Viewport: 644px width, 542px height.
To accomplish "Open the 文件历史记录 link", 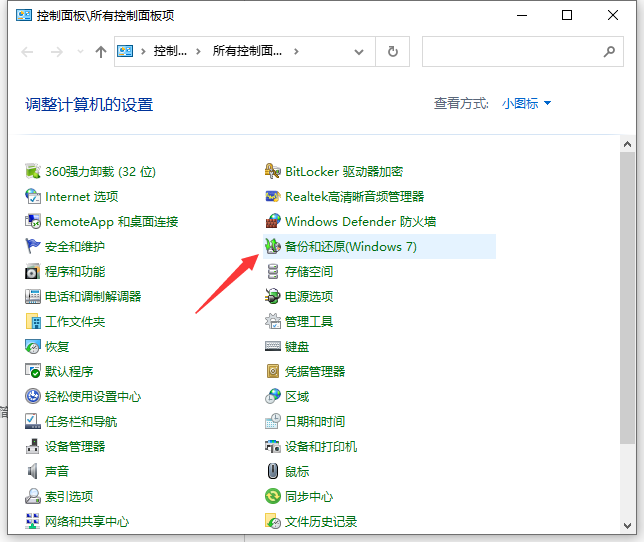I will [x=321, y=521].
